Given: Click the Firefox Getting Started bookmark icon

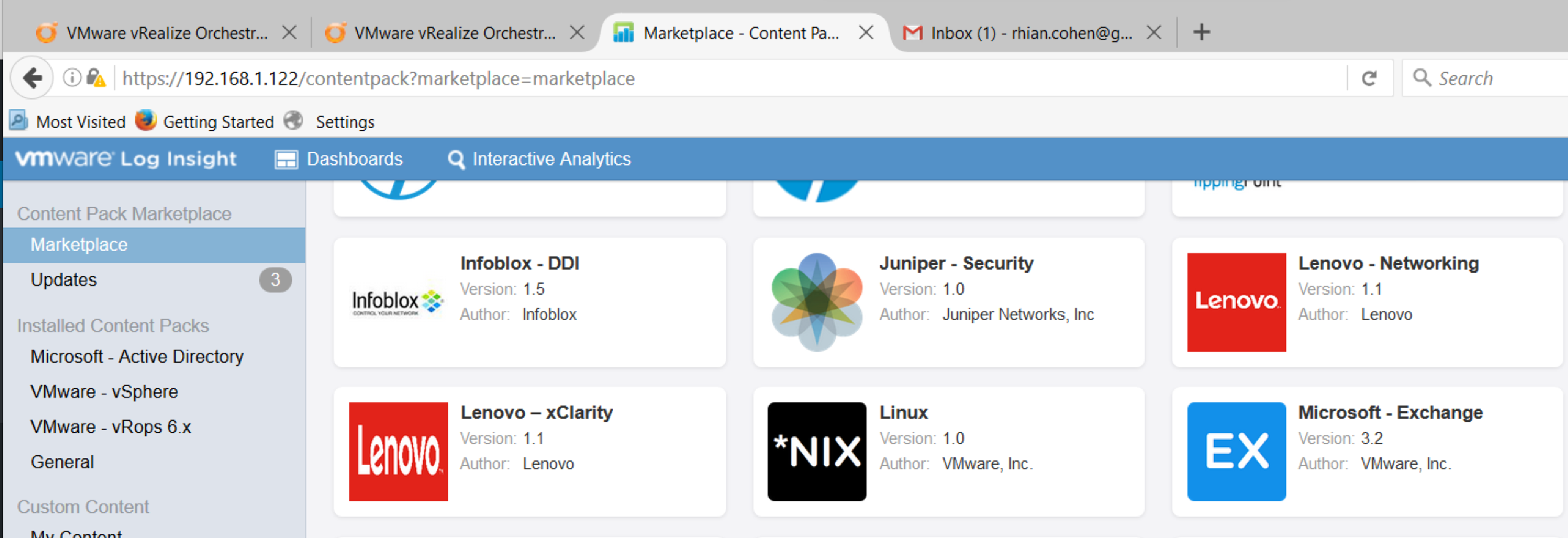Looking at the screenshot, I should click(x=145, y=121).
